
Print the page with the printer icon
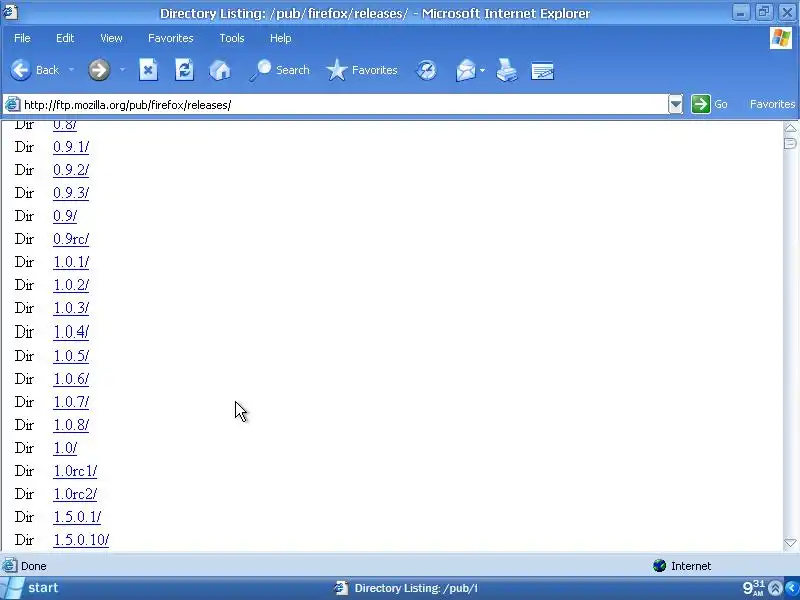click(507, 70)
